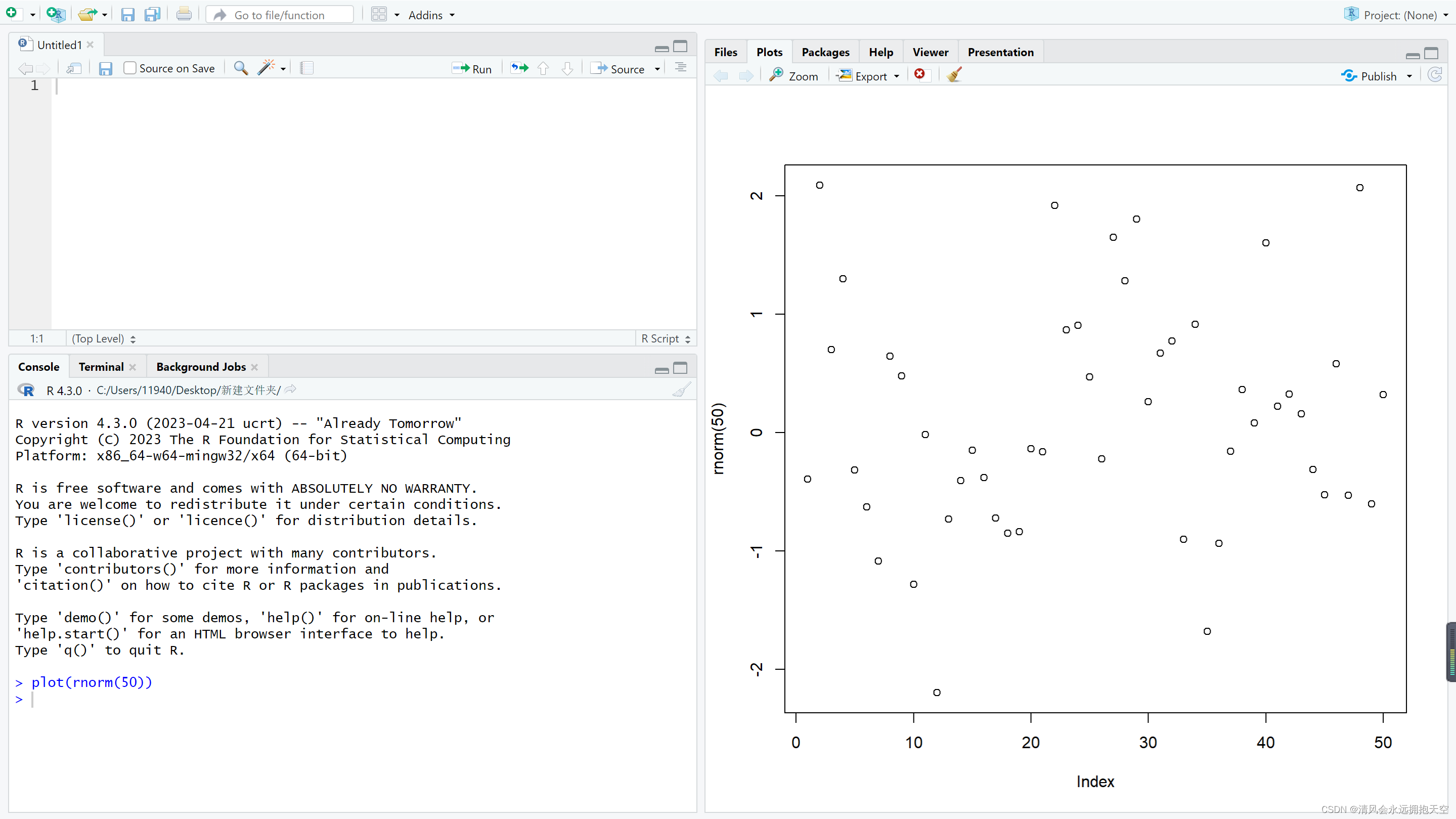Save all open documents
The image size is (1456, 819).
click(152, 15)
